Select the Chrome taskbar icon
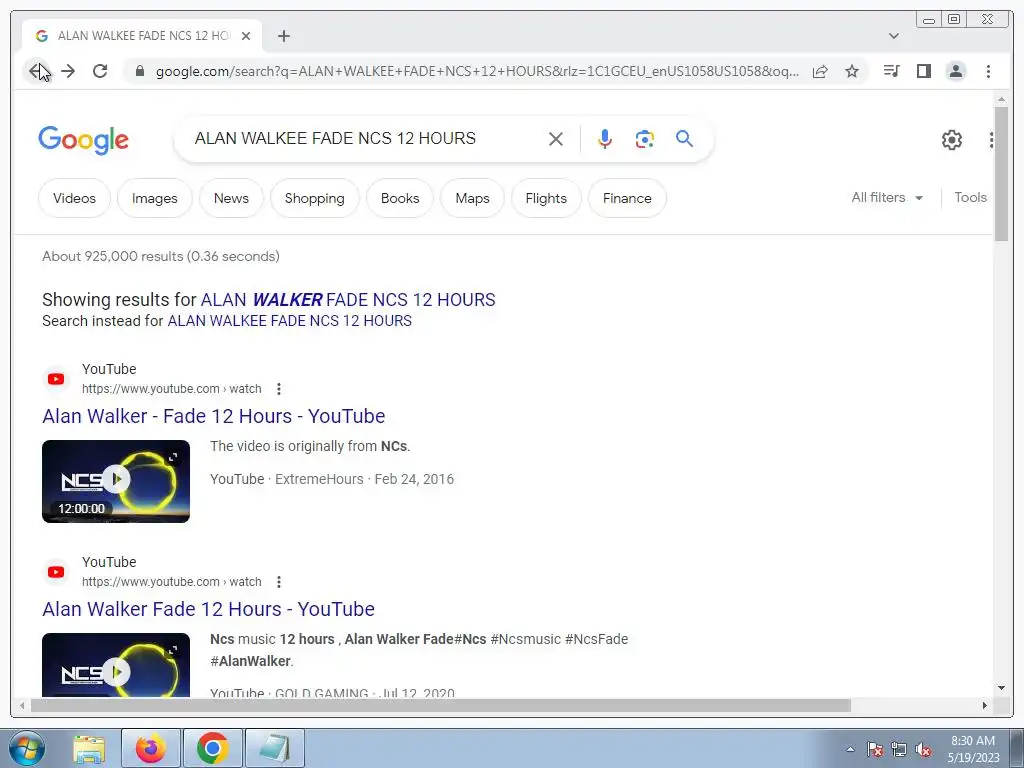The height and width of the screenshot is (768, 1024). tap(212, 748)
